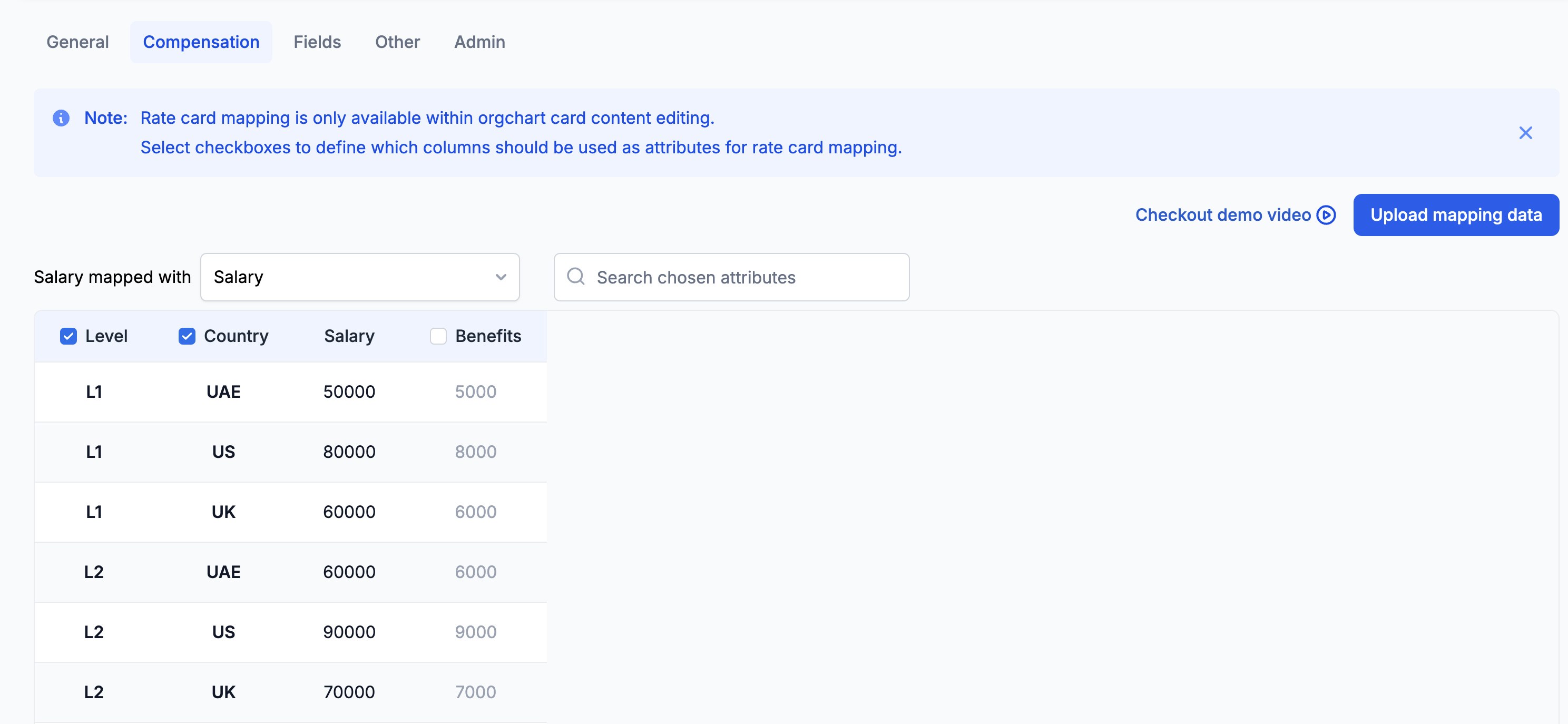The image size is (1568, 724).
Task: Uncheck the Country column checkbox
Action: [187, 336]
